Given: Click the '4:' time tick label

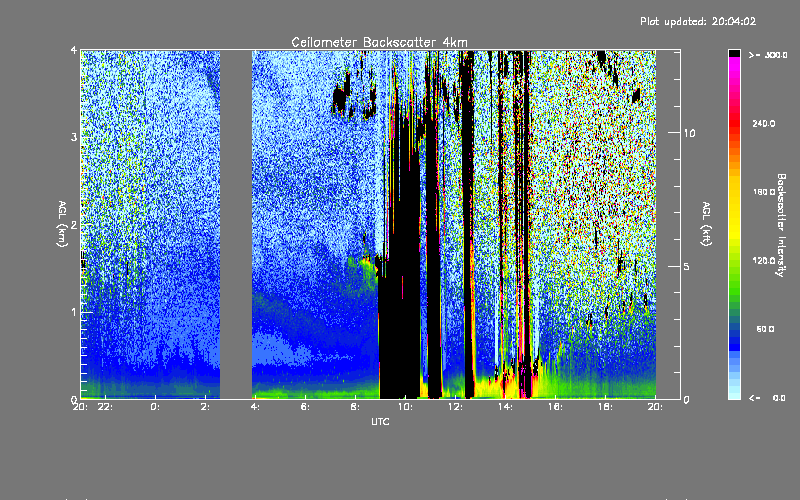Looking at the screenshot, I should coord(255,407).
